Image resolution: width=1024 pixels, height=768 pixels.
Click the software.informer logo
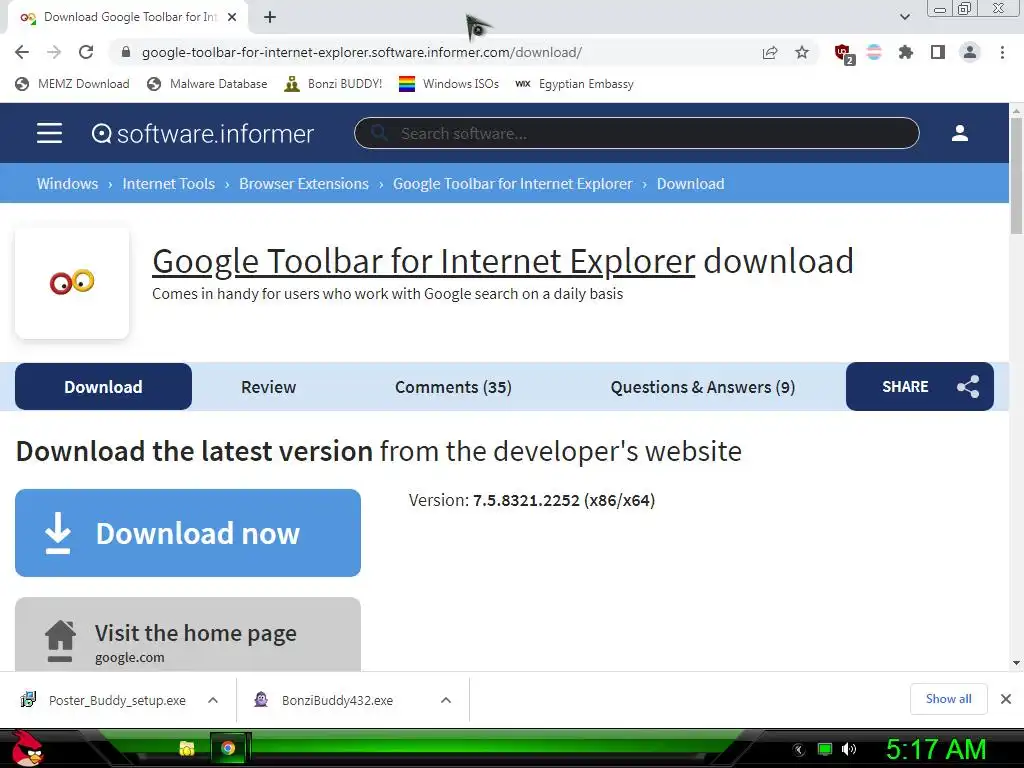pyautogui.click(x=202, y=133)
